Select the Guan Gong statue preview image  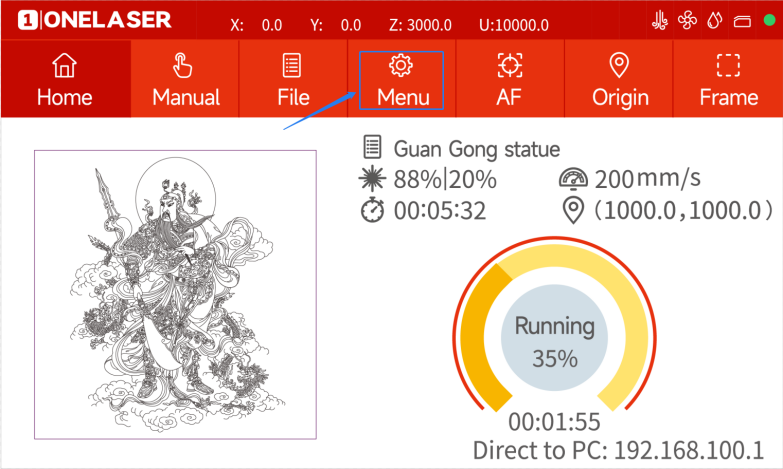[x=175, y=295]
